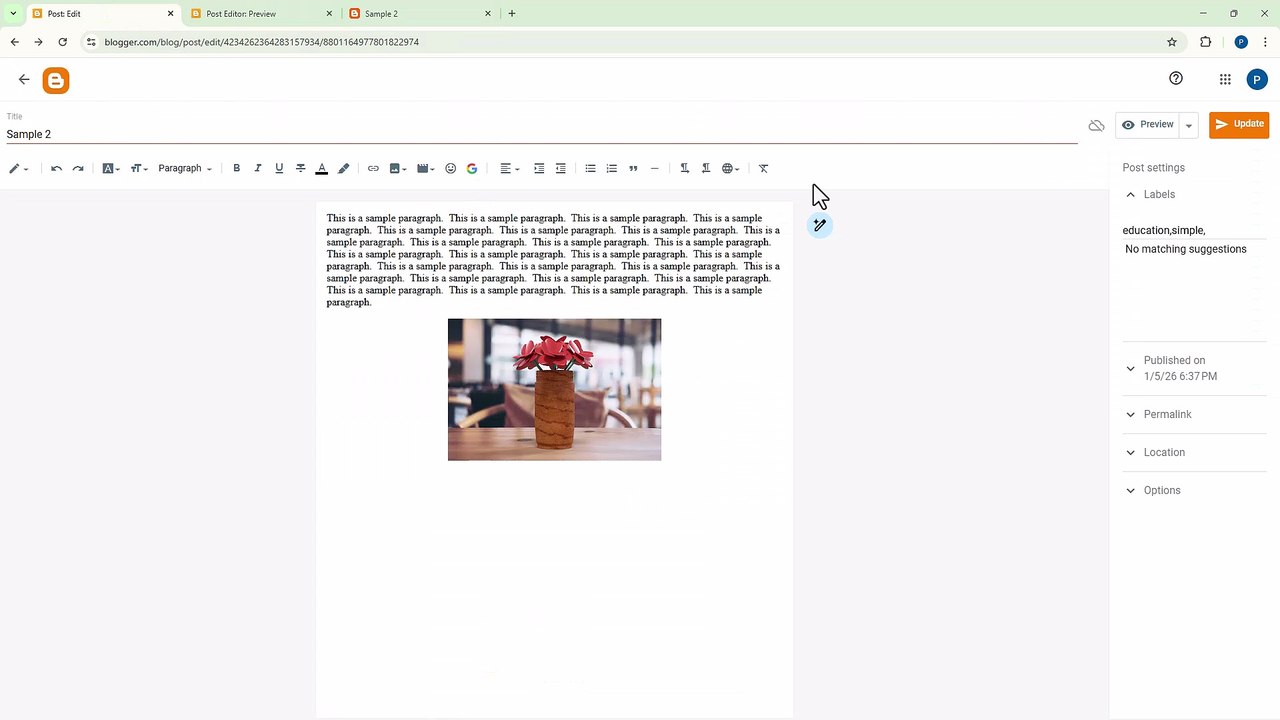Image resolution: width=1280 pixels, height=720 pixels.
Task: Go back in browser history
Action: tap(14, 42)
